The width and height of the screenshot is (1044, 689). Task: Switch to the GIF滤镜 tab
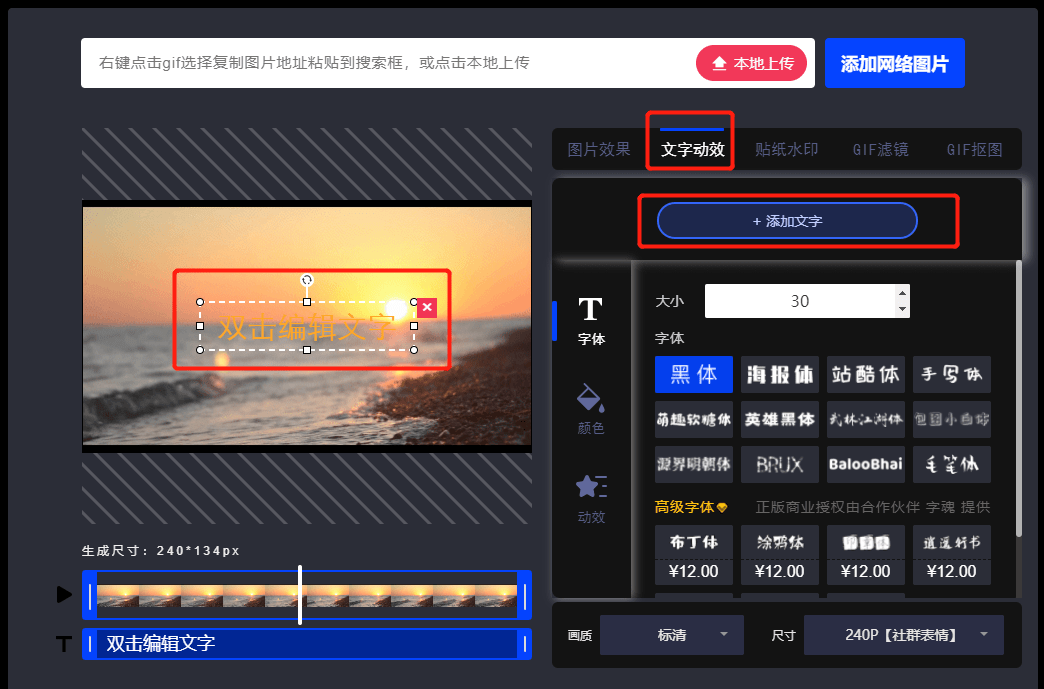(x=880, y=150)
